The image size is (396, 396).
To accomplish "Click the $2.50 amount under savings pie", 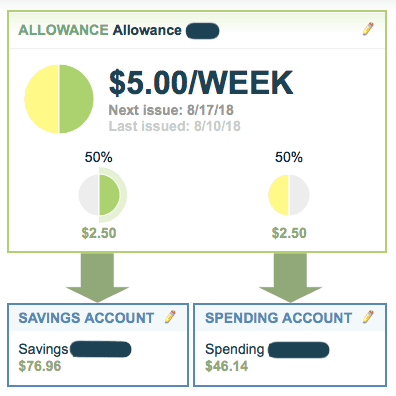I will [x=99, y=233].
